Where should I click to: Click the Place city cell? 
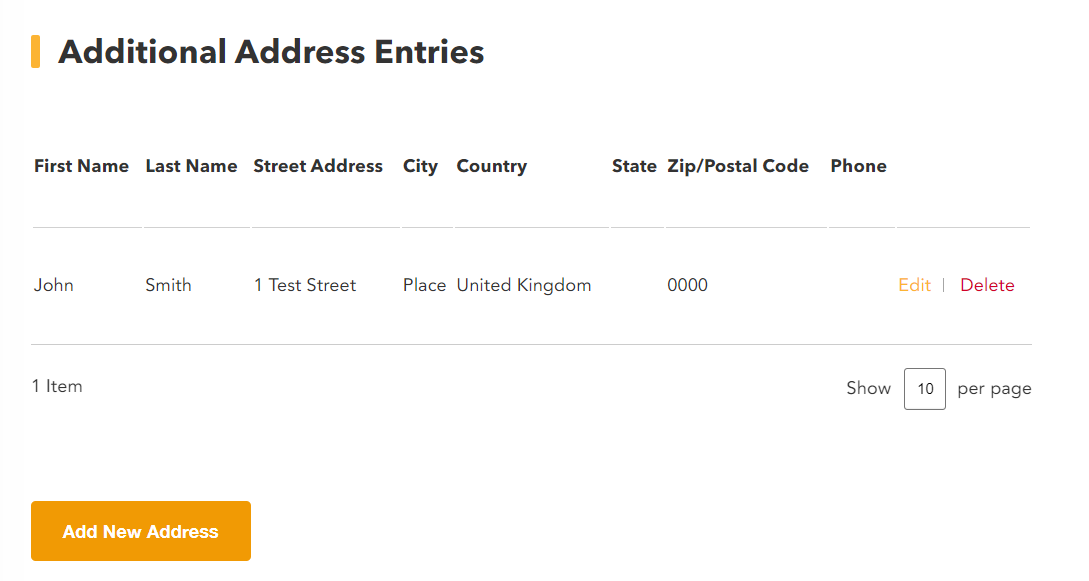pyautogui.click(x=424, y=285)
